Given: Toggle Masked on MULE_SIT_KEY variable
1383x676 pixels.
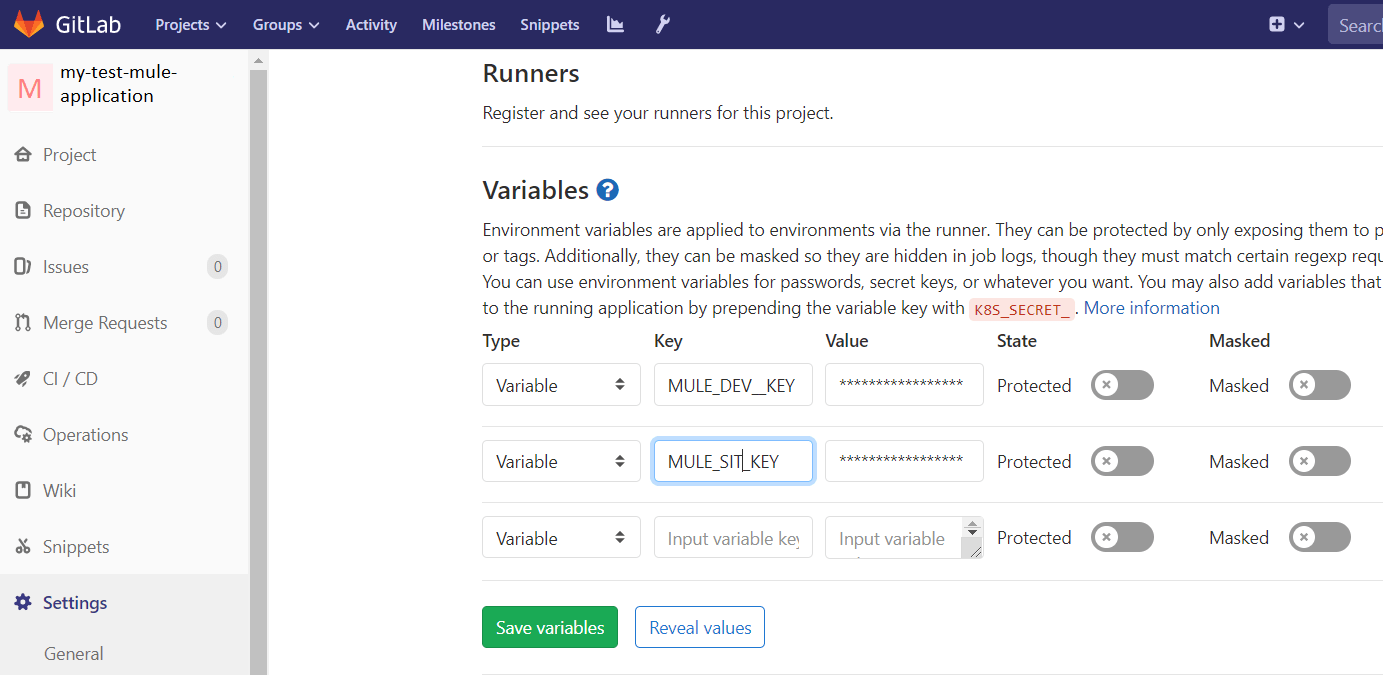Looking at the screenshot, I should [1319, 460].
